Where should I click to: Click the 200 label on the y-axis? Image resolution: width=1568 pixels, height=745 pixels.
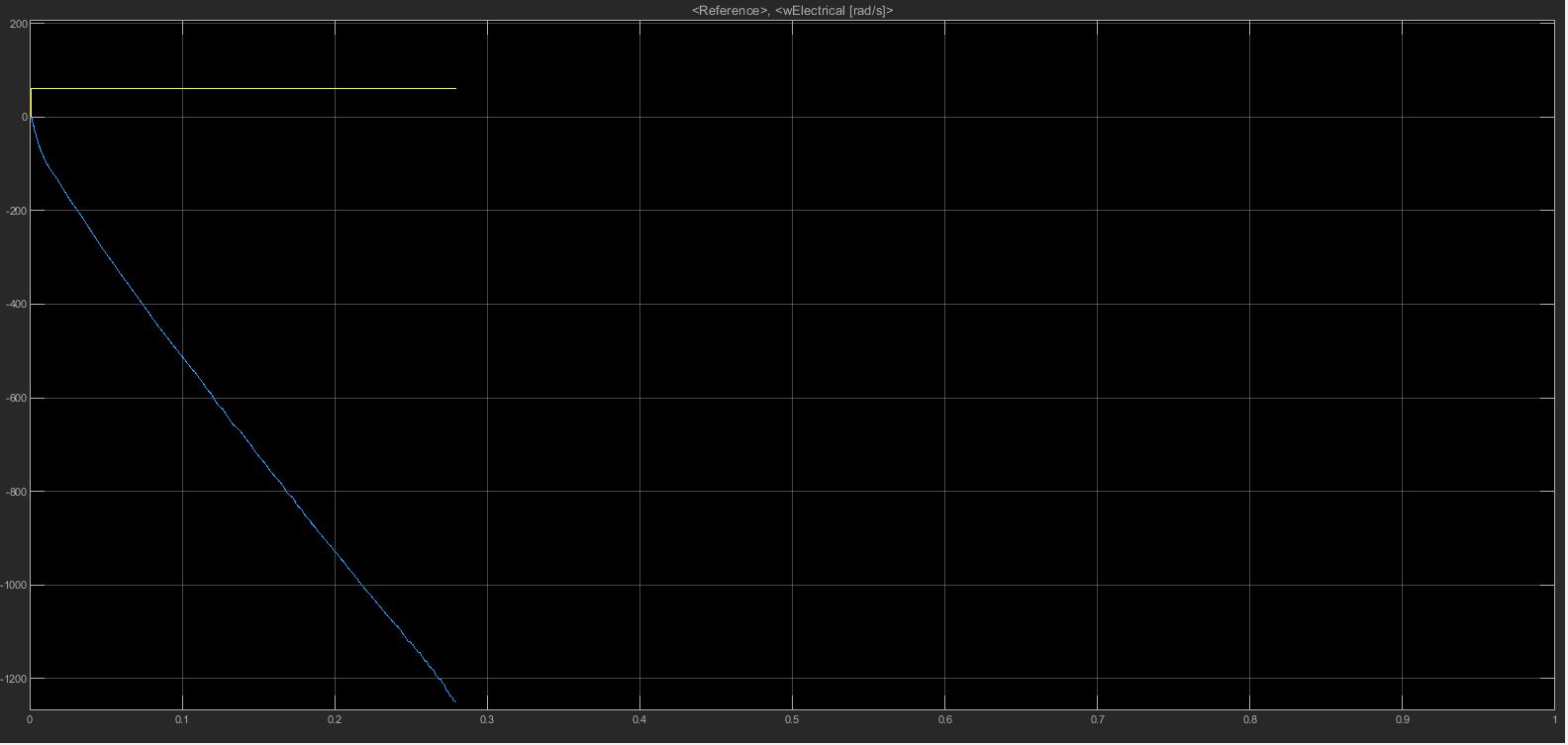[x=18, y=24]
